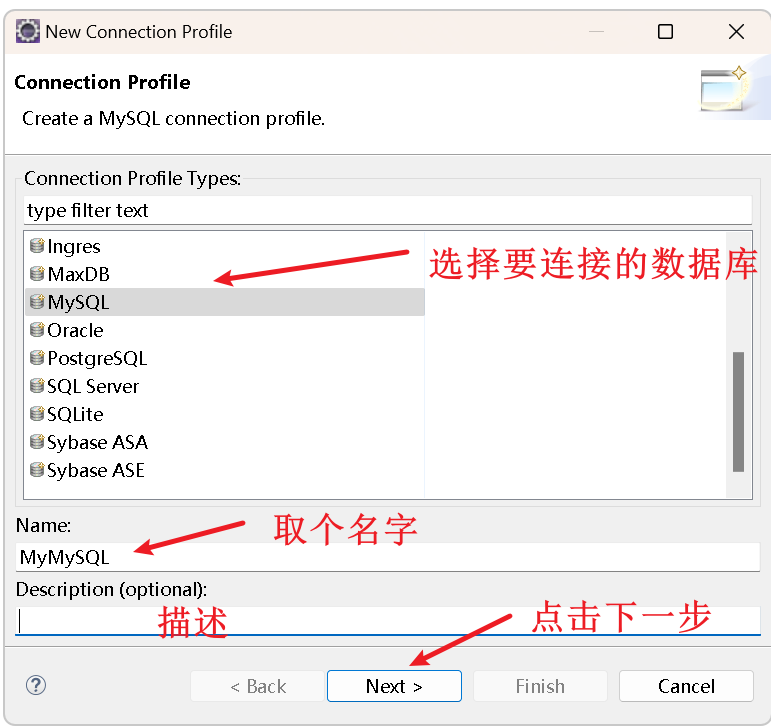Click the profile types list scrollbar thumb
Screen dimensions: 771x726
point(738,411)
